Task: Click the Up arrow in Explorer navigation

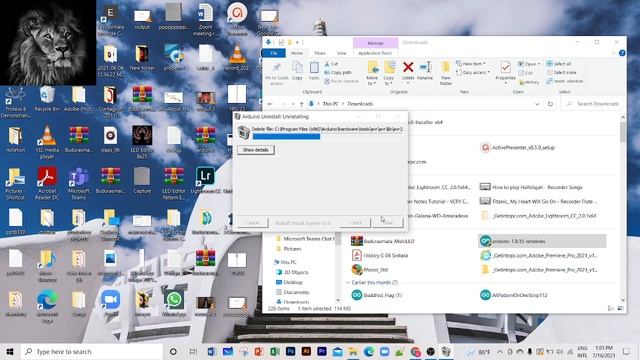Action: (302, 104)
